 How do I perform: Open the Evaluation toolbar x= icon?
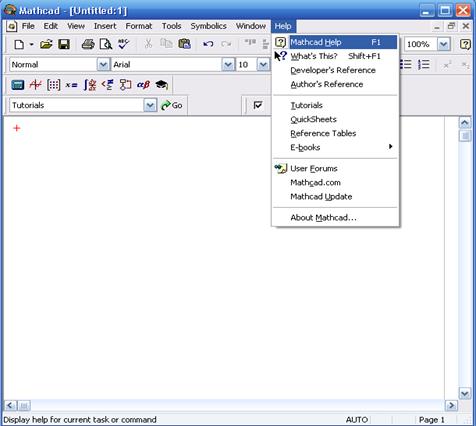71,85
